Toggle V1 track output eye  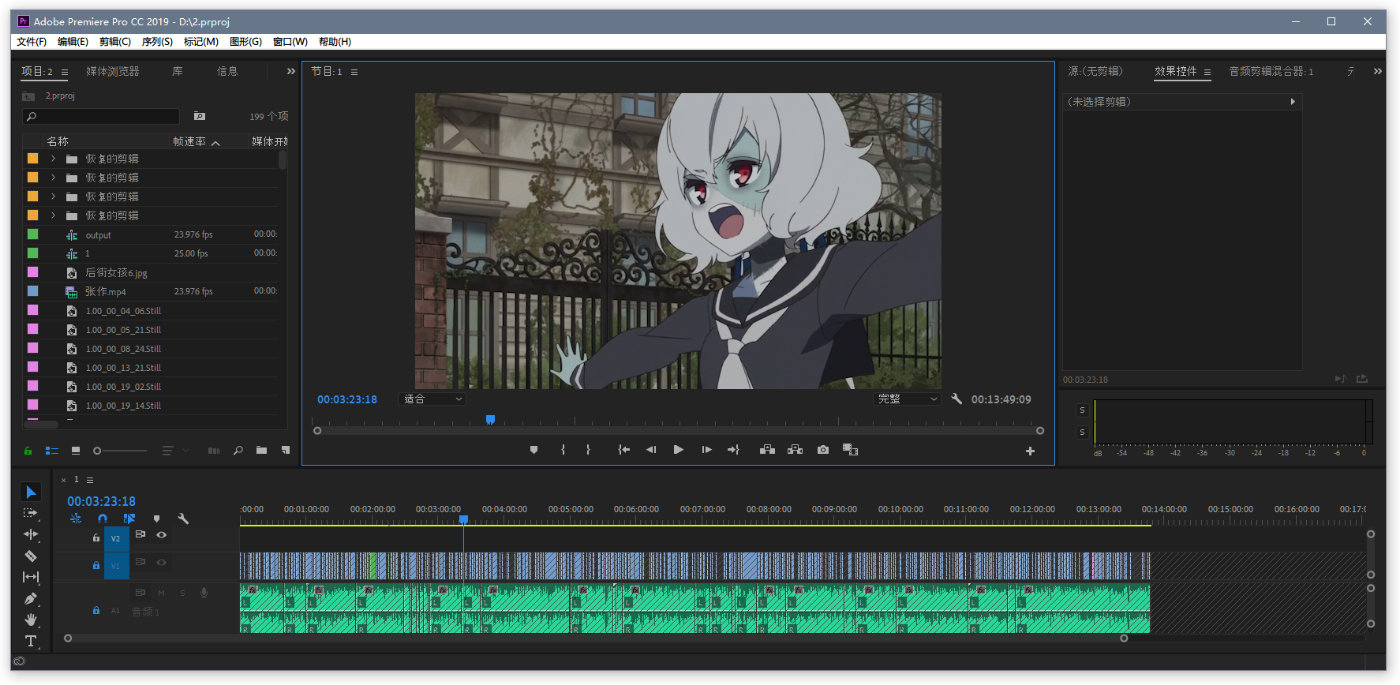click(161, 562)
